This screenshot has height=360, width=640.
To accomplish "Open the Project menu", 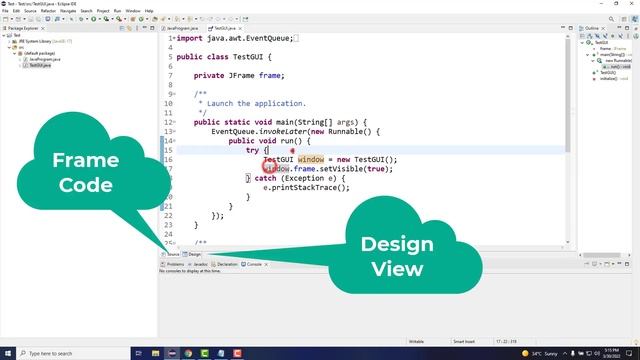I will (103, 11).
